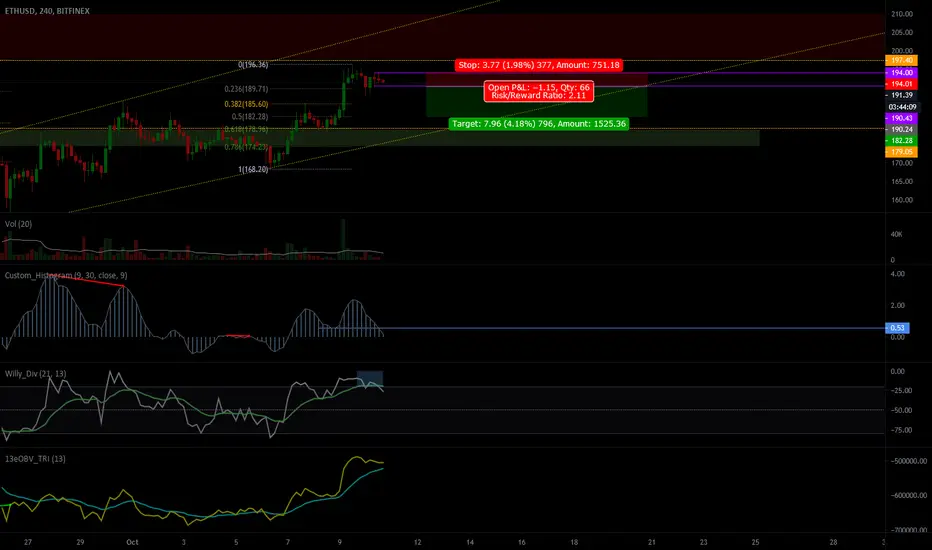Click the gray 190.24 price tag
Viewport: 932px width, 550px height.
[901, 129]
